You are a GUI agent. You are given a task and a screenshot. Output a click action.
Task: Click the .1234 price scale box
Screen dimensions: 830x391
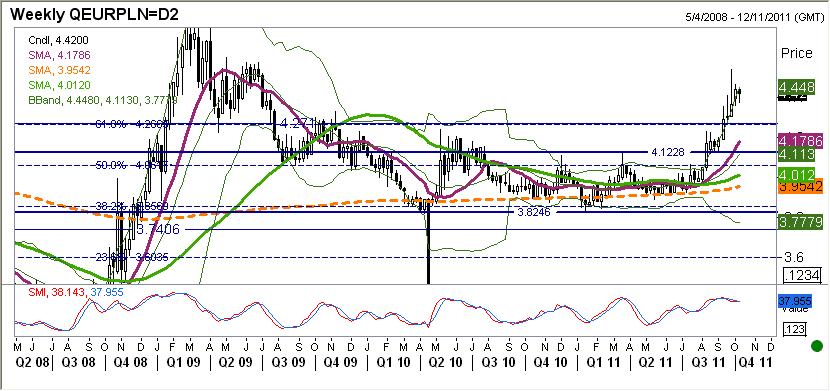pos(803,275)
